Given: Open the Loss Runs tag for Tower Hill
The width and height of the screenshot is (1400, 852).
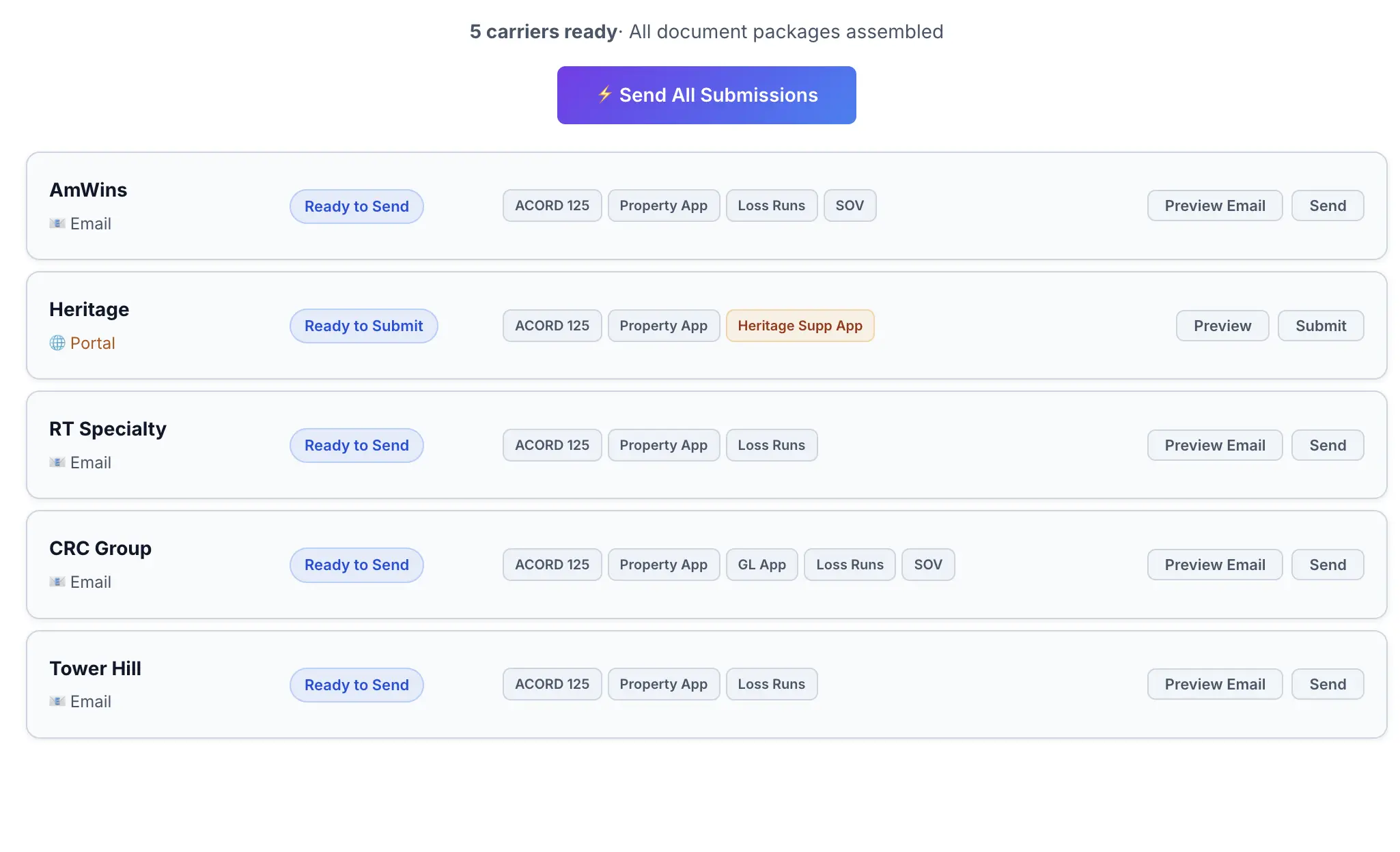Looking at the screenshot, I should click(x=771, y=684).
